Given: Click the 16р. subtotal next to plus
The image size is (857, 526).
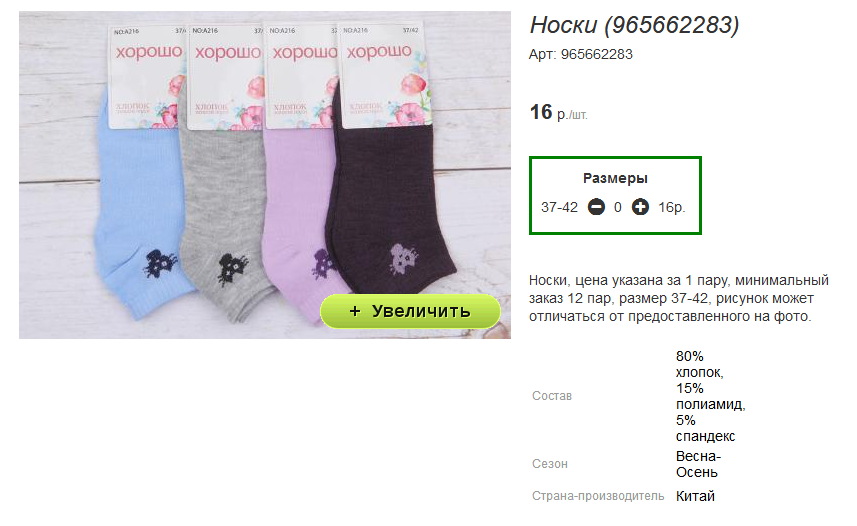Looking at the screenshot, I should pyautogui.click(x=672, y=207).
